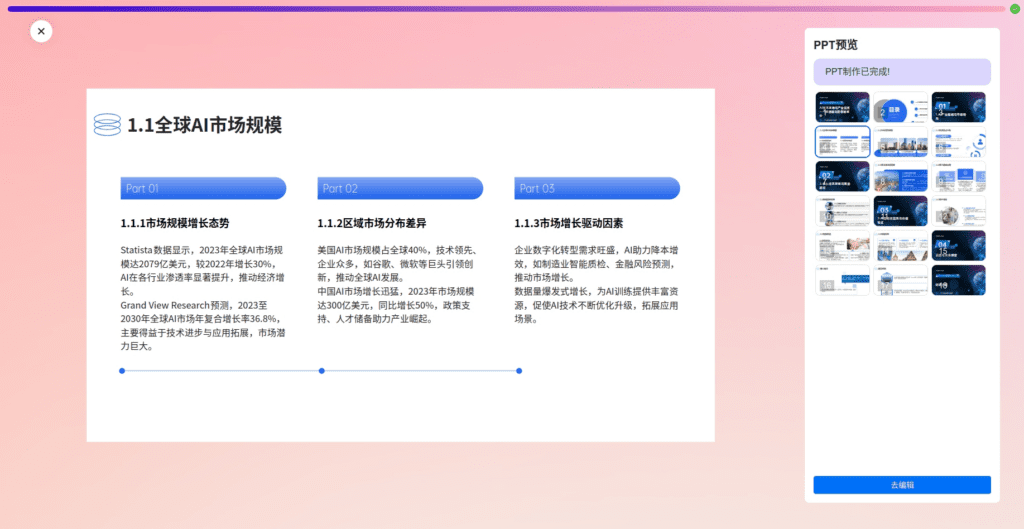Click the first blue dot on the timeline
The width and height of the screenshot is (1024, 529).
pos(122,371)
